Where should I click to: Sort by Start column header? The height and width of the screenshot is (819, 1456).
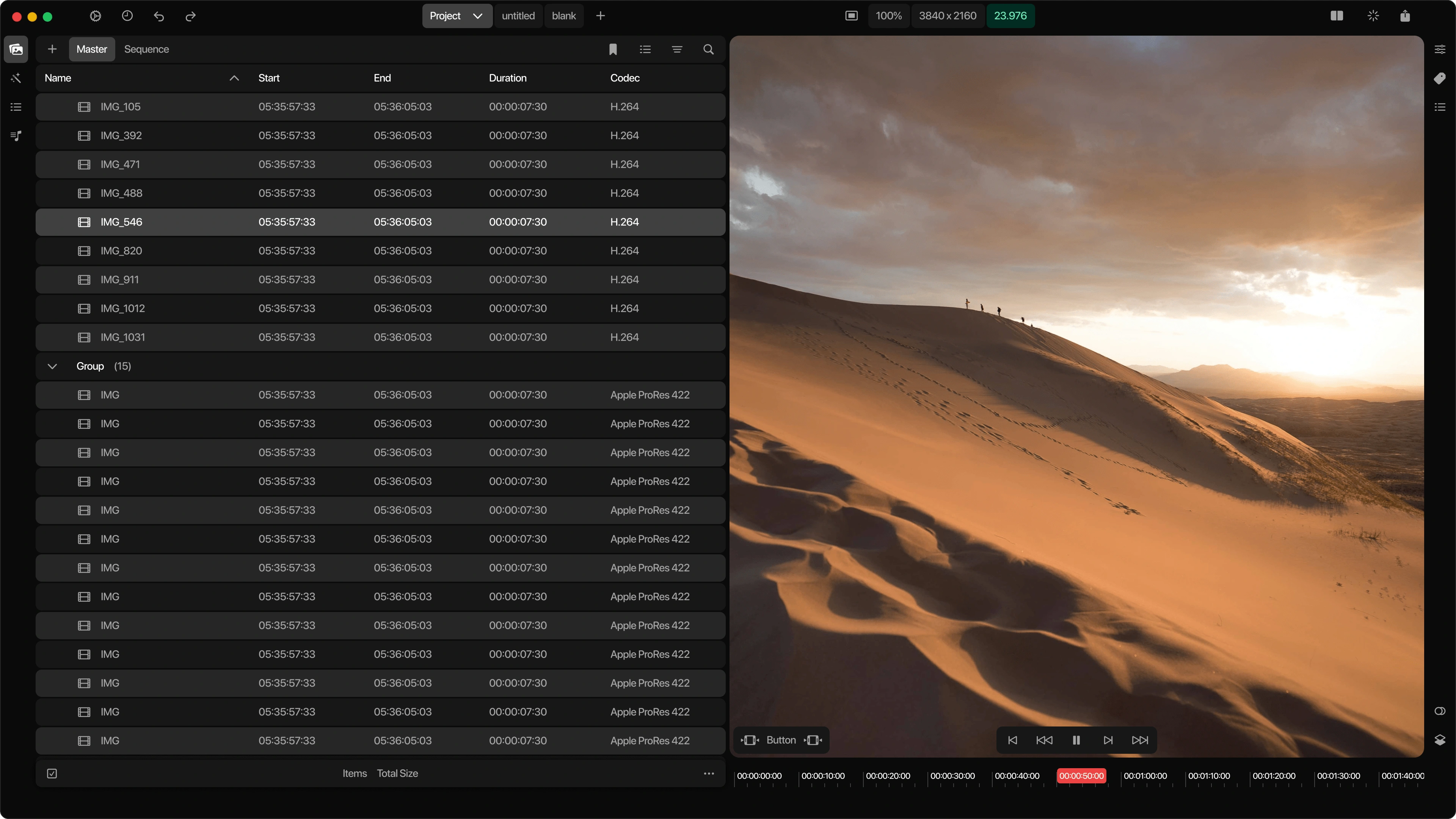(x=268, y=78)
